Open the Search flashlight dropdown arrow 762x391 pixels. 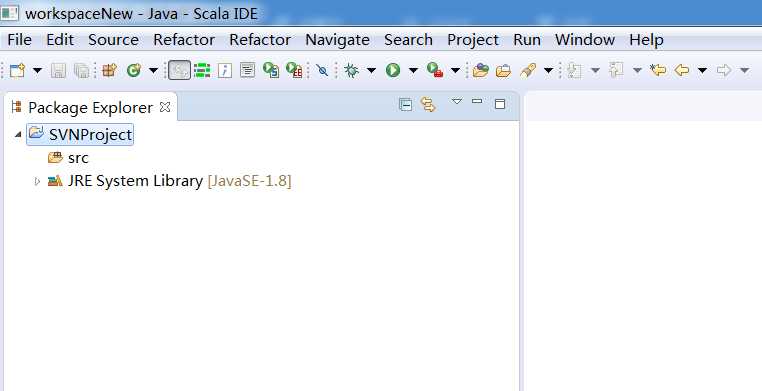549,71
